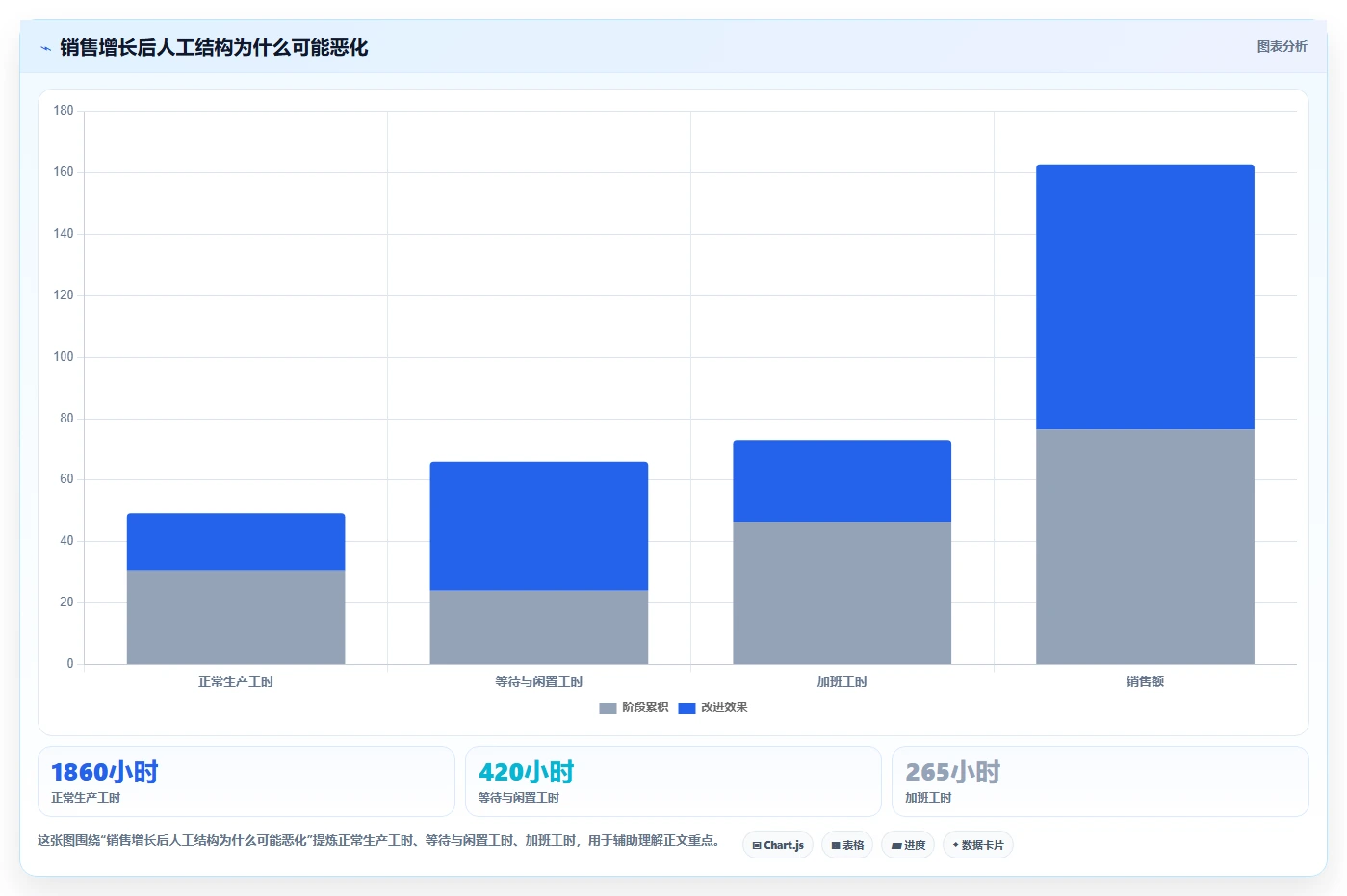Click the 180 y-axis tick label
1347x896 pixels.
pos(64,111)
